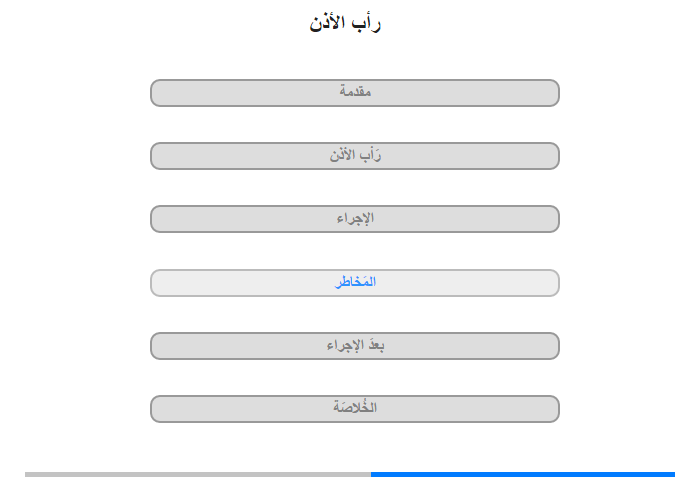Click the blue المَخاطر label text

pos(355,282)
